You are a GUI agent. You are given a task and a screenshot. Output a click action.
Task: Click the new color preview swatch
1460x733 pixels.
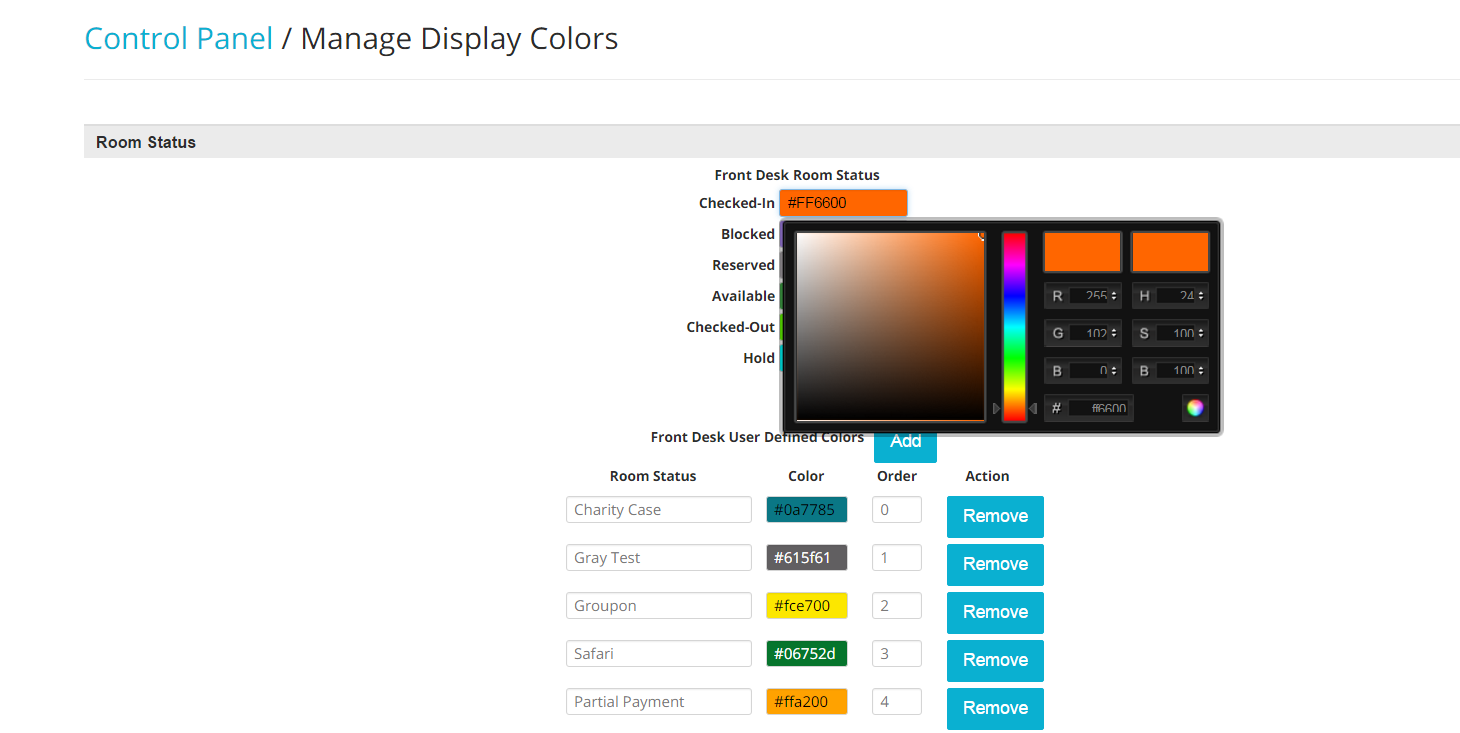[x=1082, y=252]
